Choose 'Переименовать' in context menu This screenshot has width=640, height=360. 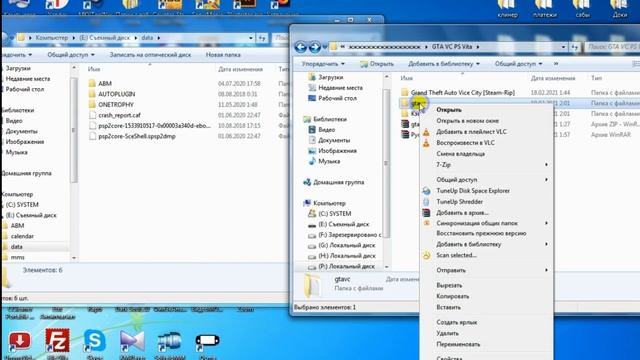(x=458, y=344)
